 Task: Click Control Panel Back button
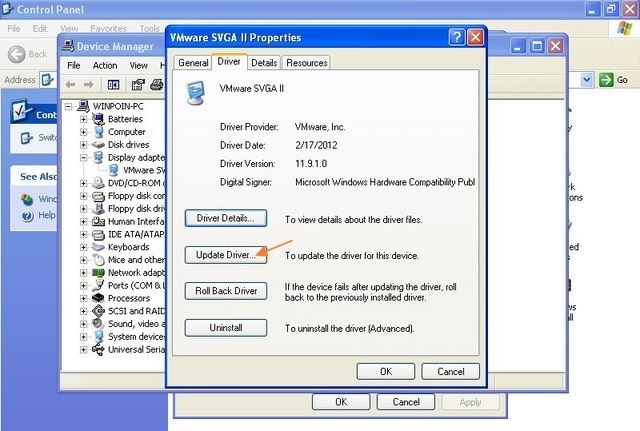27,54
